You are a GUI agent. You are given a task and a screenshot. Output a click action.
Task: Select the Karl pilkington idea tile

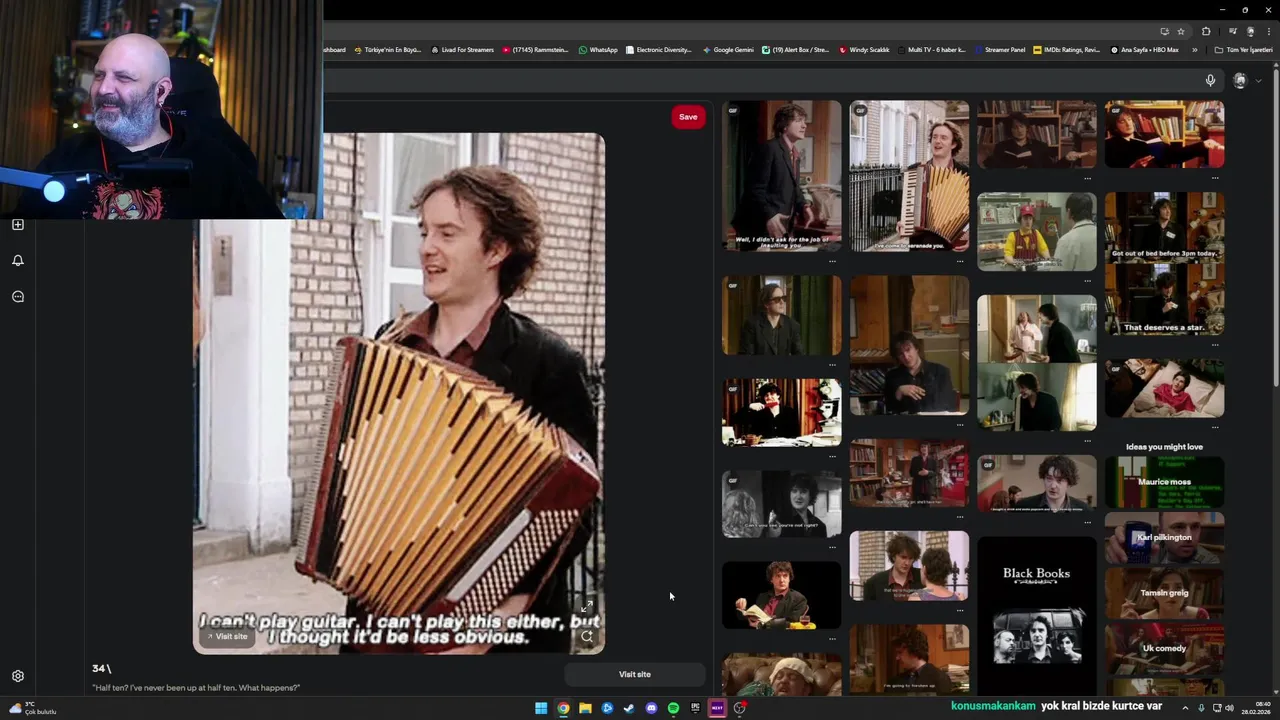[1164, 538]
